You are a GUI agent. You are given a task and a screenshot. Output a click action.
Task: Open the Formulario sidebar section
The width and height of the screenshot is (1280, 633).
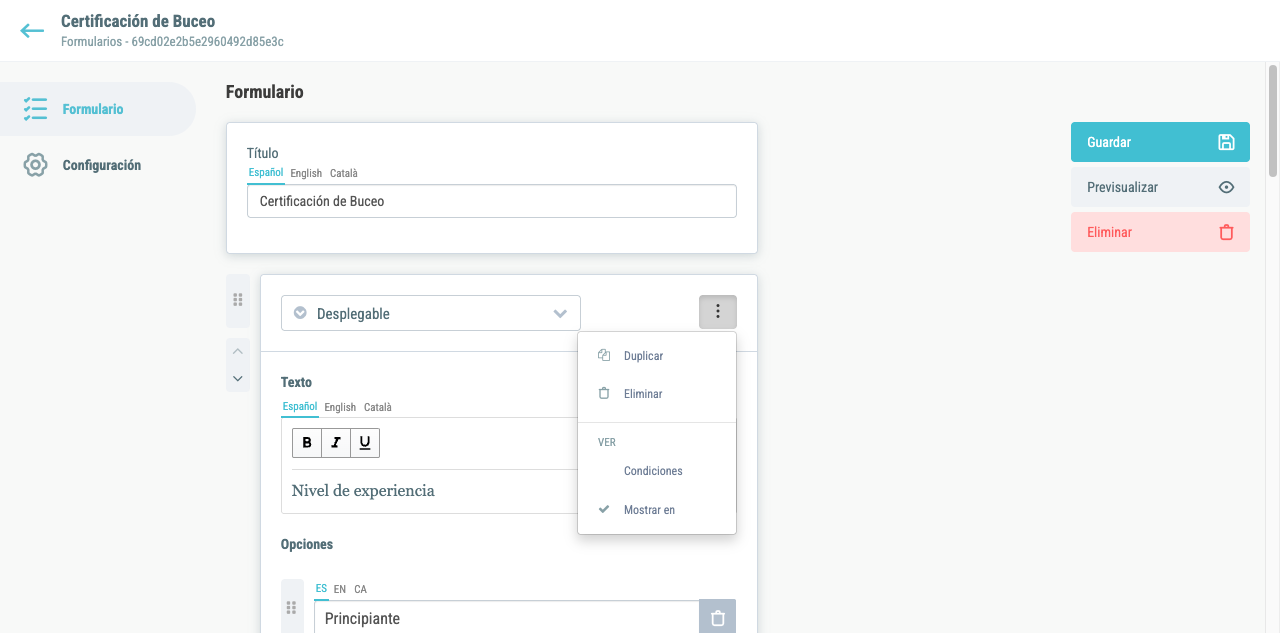pyautogui.click(x=98, y=109)
